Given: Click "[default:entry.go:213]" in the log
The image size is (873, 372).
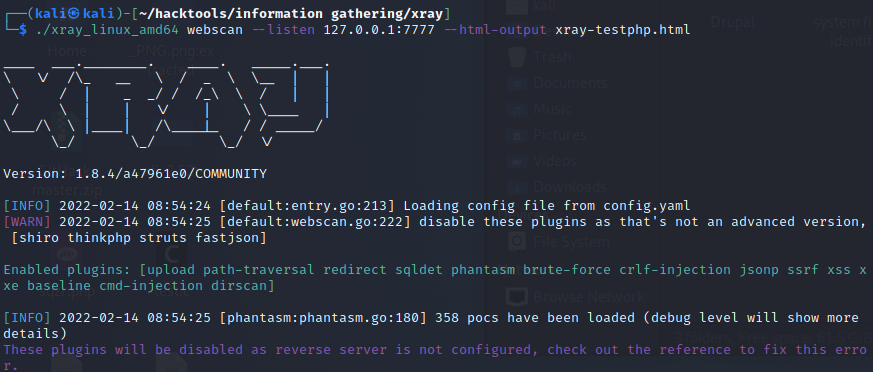Looking at the screenshot, I should click(x=307, y=205).
